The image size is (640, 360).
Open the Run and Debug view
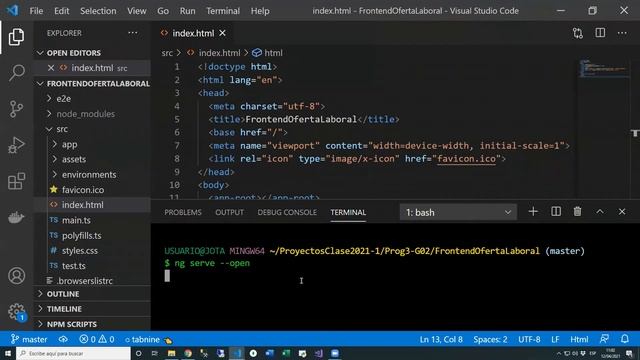[16, 145]
